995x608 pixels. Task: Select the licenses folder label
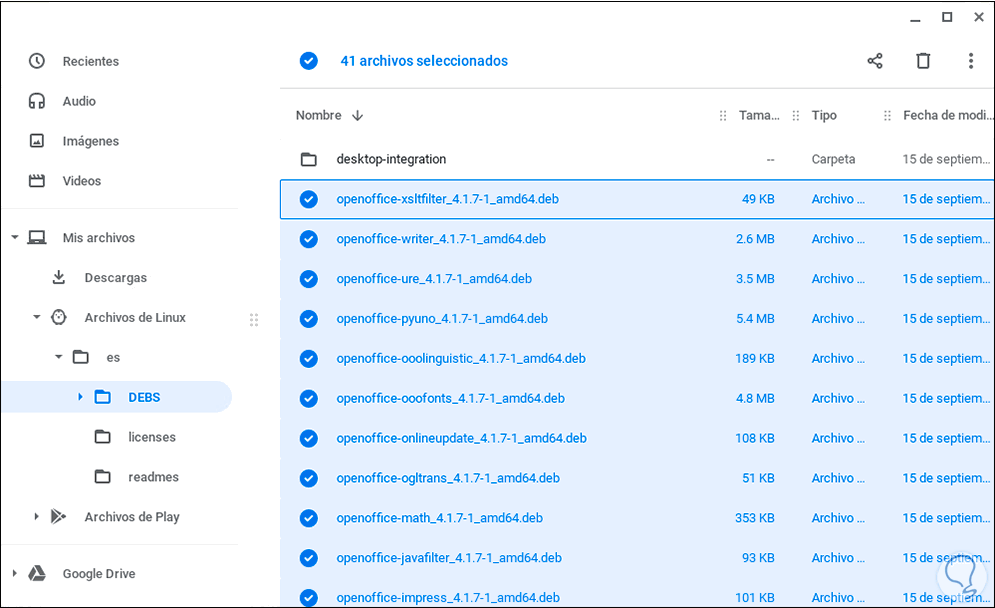coord(152,437)
